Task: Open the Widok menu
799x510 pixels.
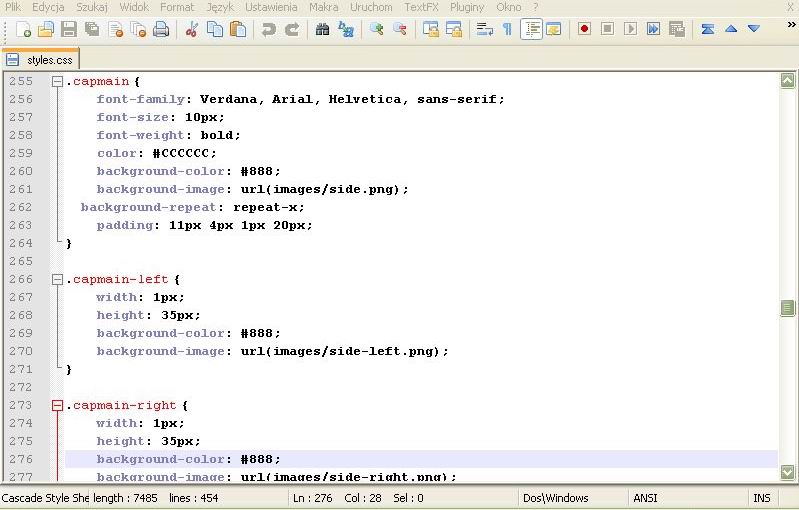Action: (134, 7)
